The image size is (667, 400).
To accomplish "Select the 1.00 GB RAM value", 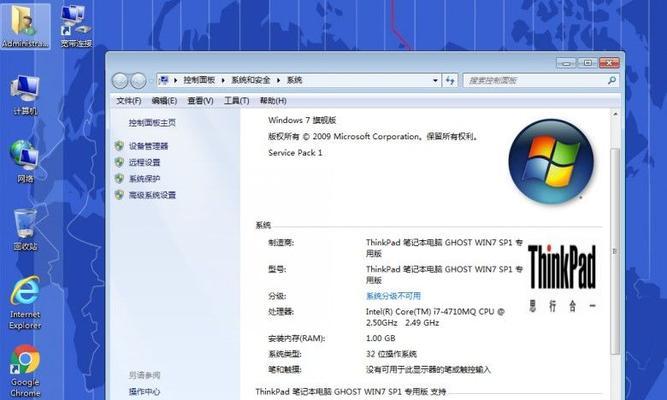I will (x=381, y=338).
